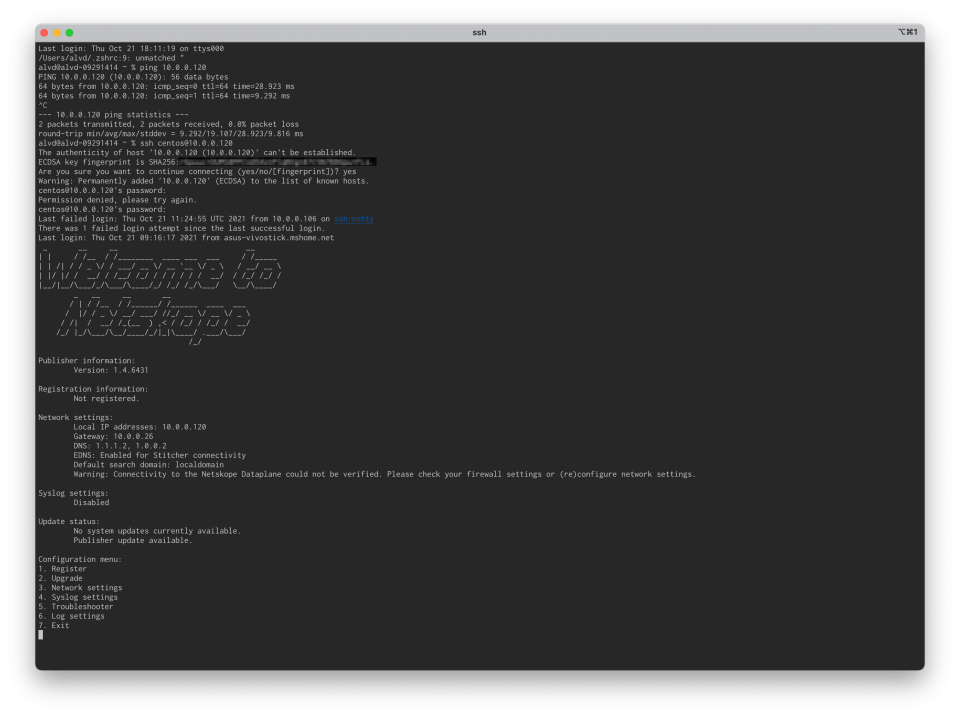Select menu option '7. Exit'
The height and width of the screenshot is (717, 960).
(54, 626)
